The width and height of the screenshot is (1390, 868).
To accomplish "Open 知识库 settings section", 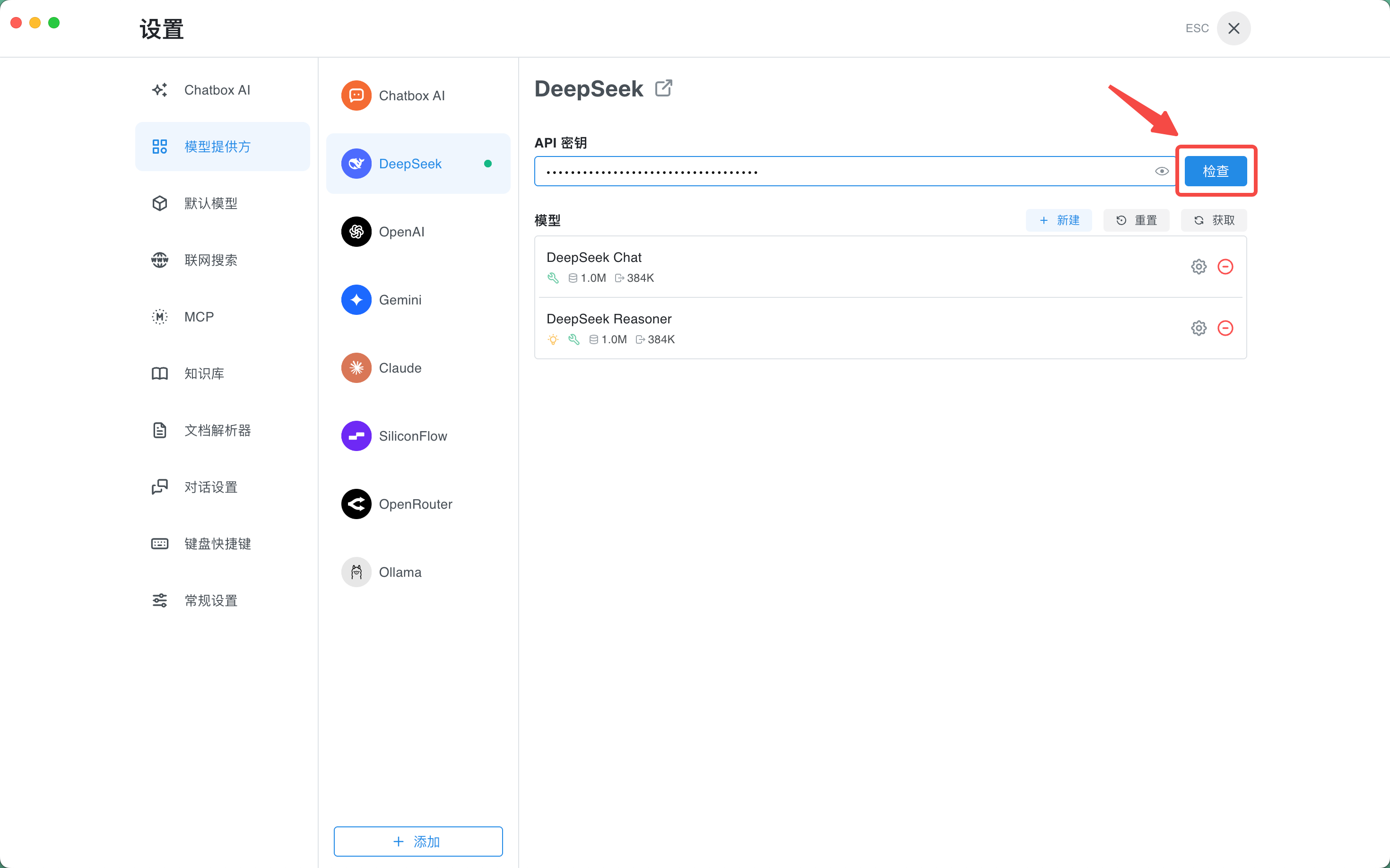I will click(222, 373).
